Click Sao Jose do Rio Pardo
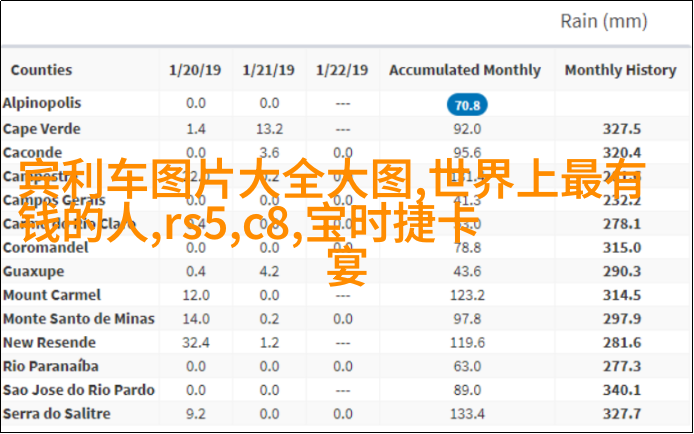Image resolution: width=694 pixels, height=434 pixels. pos(78,390)
